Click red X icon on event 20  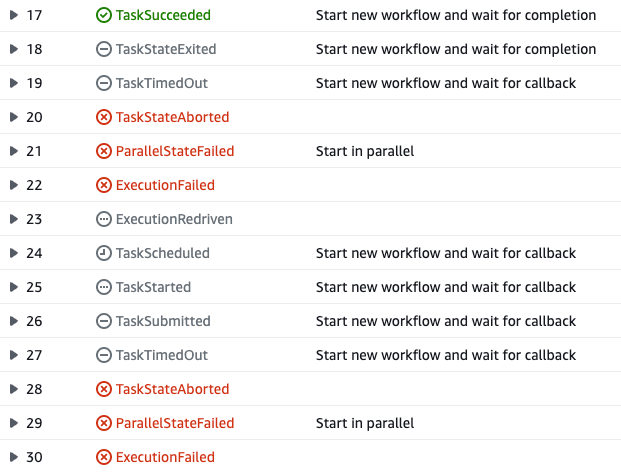[104, 117]
